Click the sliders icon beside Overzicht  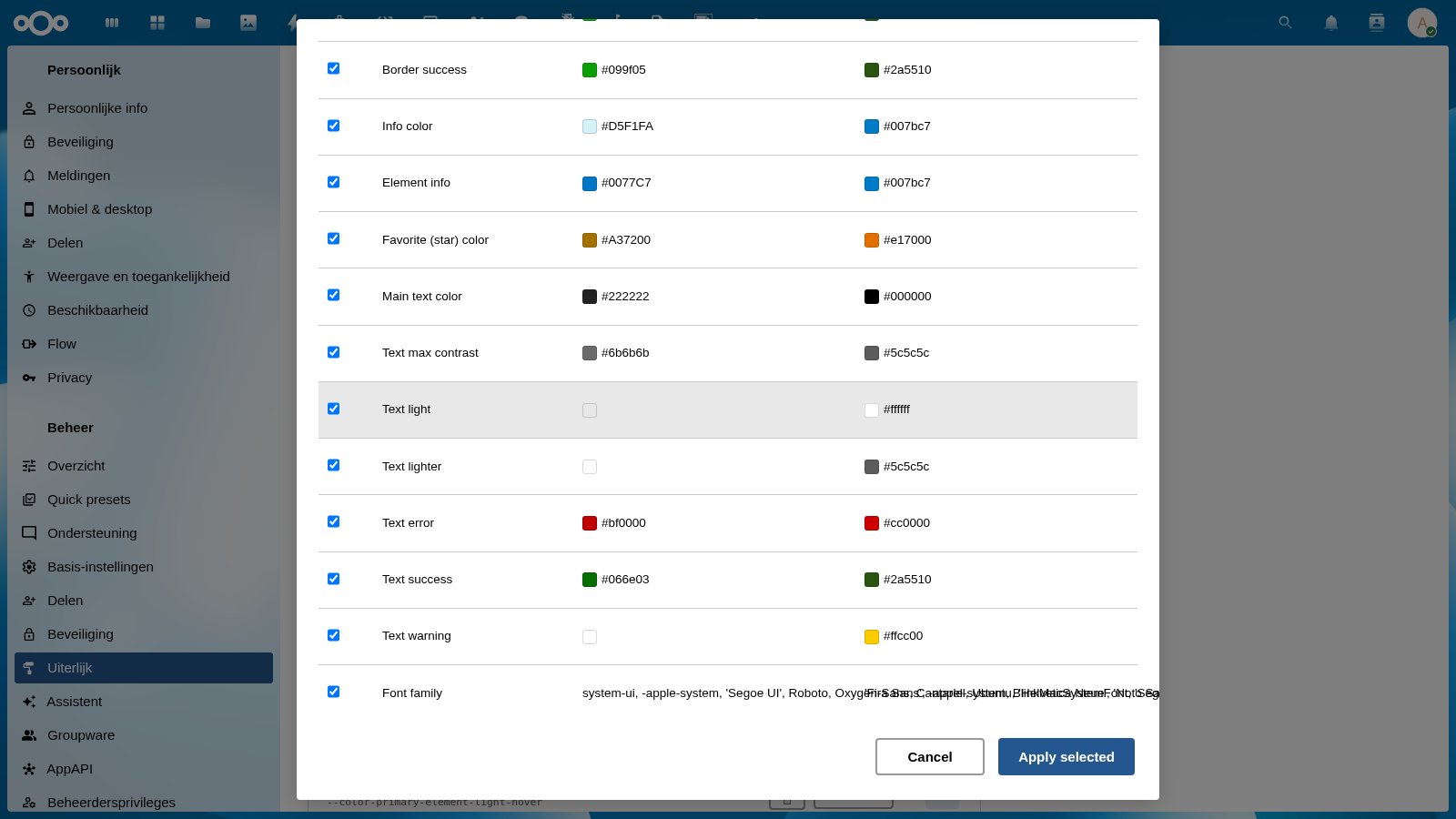point(29,466)
